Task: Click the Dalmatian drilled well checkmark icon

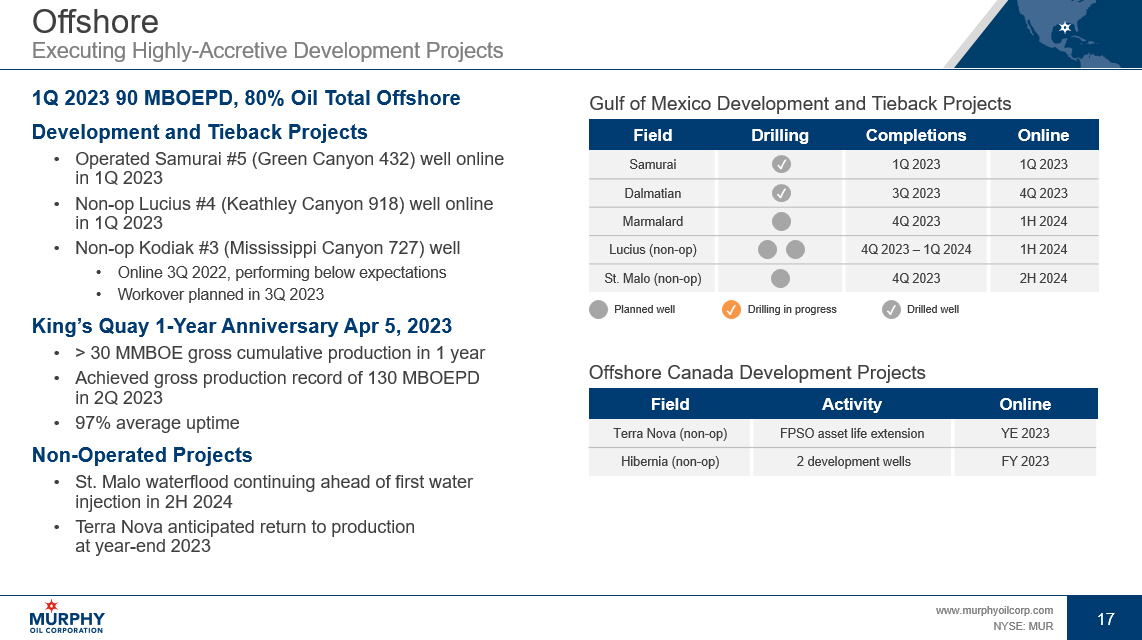Action: click(x=781, y=194)
